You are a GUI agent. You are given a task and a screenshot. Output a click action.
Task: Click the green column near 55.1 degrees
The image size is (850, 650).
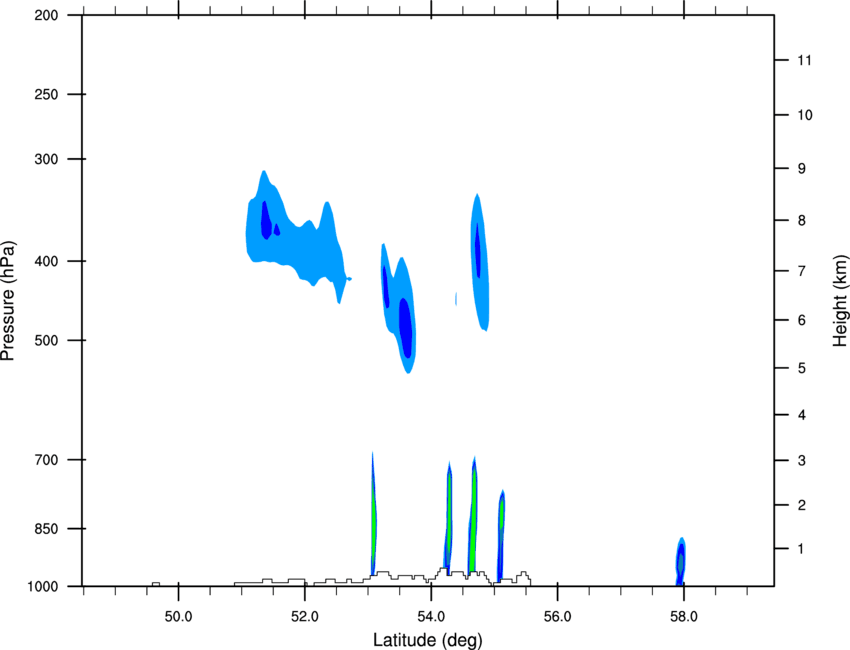(501, 534)
